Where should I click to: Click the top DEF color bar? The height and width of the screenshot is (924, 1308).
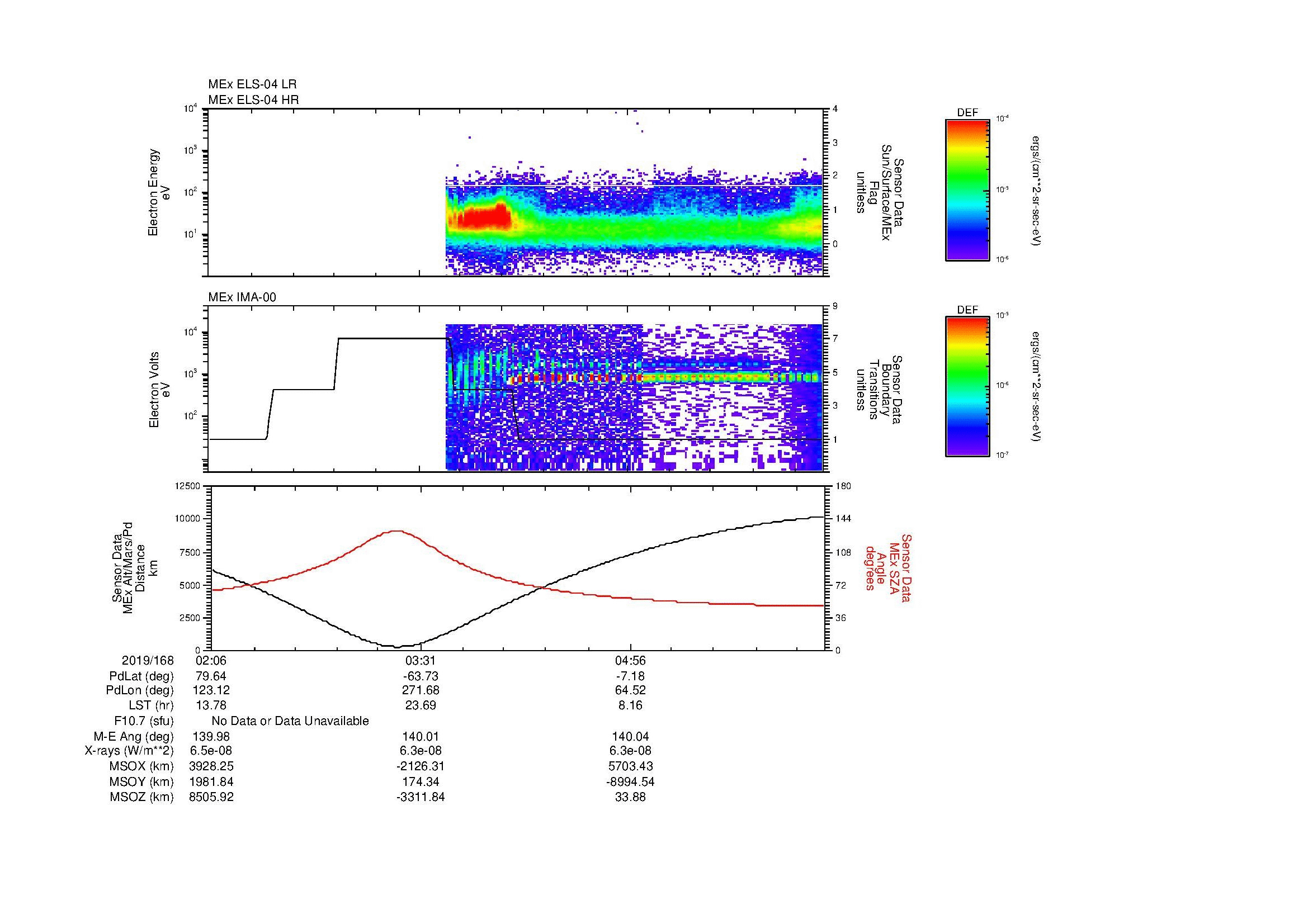[x=967, y=189]
